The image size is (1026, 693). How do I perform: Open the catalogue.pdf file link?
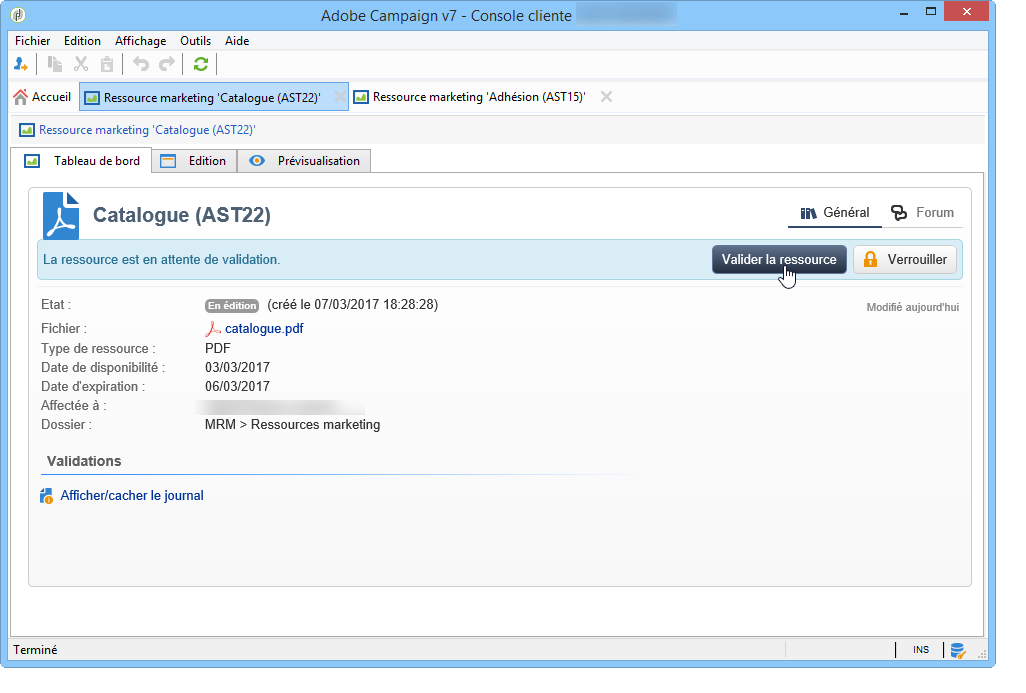point(264,329)
